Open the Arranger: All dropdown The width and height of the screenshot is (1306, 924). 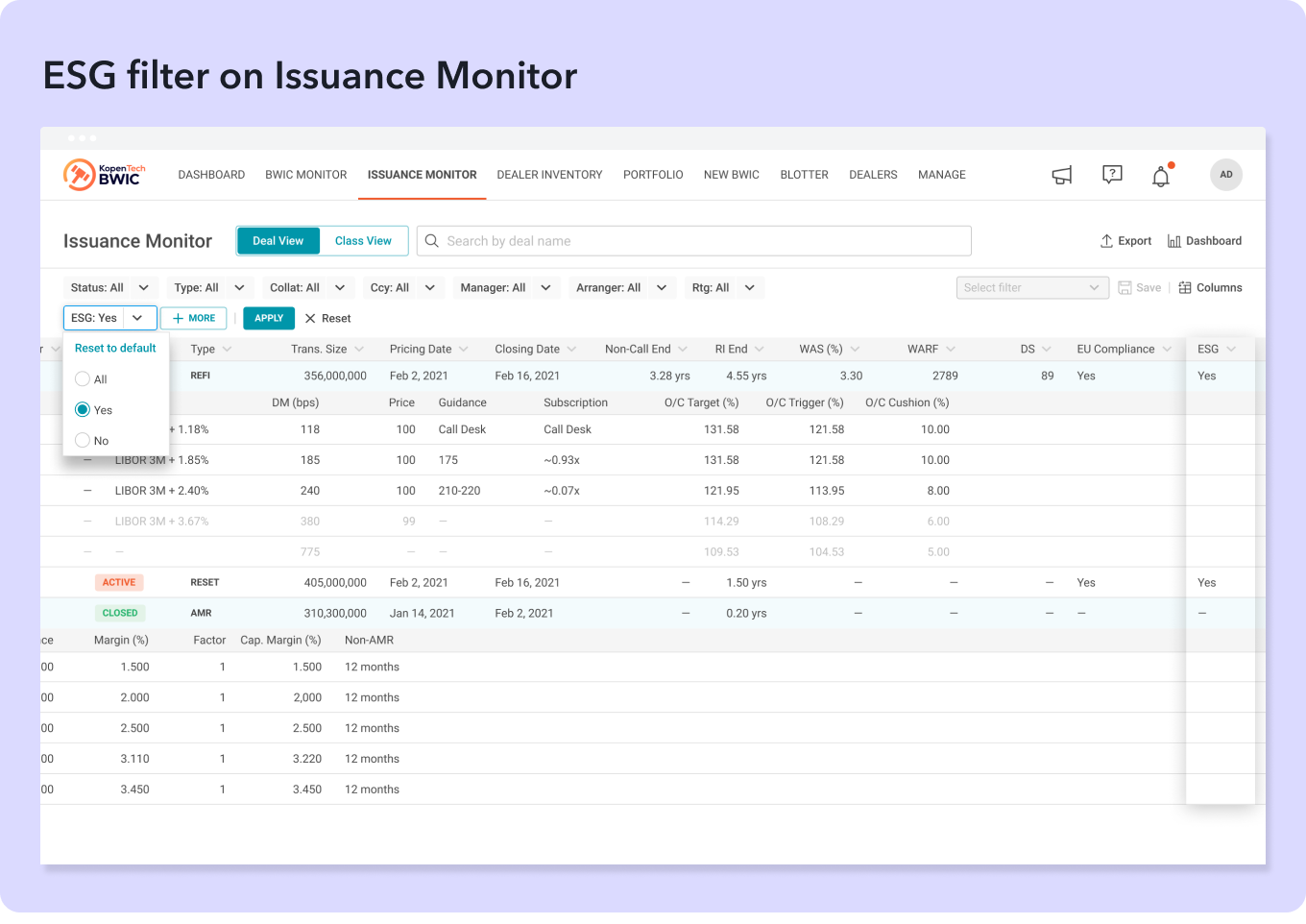[x=621, y=288]
